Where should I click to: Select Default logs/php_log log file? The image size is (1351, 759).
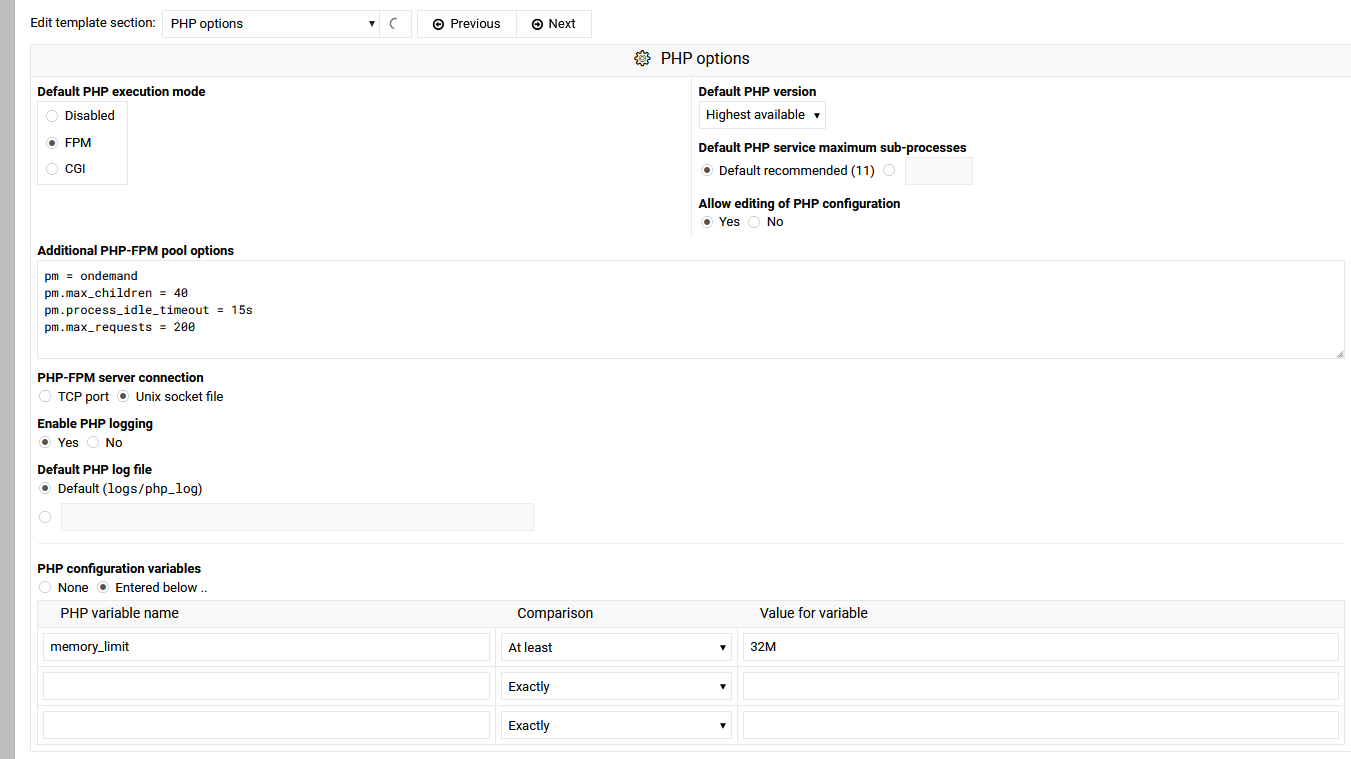[x=45, y=489]
